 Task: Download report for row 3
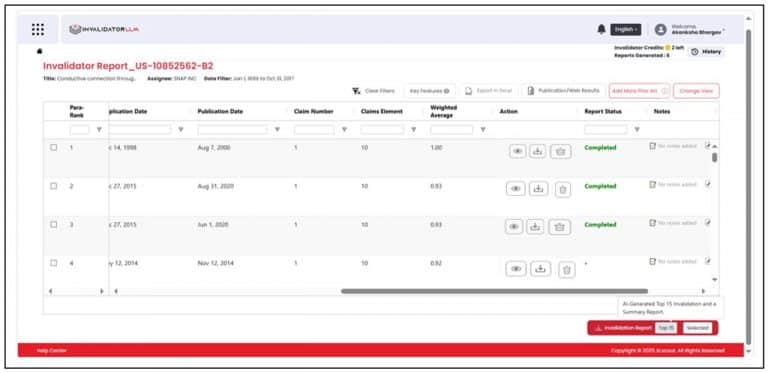point(535,227)
